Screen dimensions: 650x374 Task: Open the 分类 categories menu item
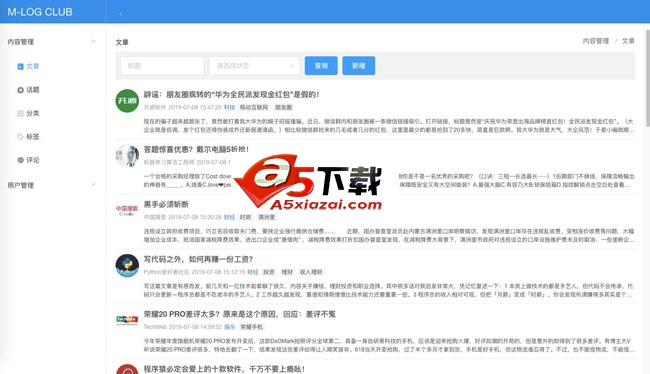(28, 113)
